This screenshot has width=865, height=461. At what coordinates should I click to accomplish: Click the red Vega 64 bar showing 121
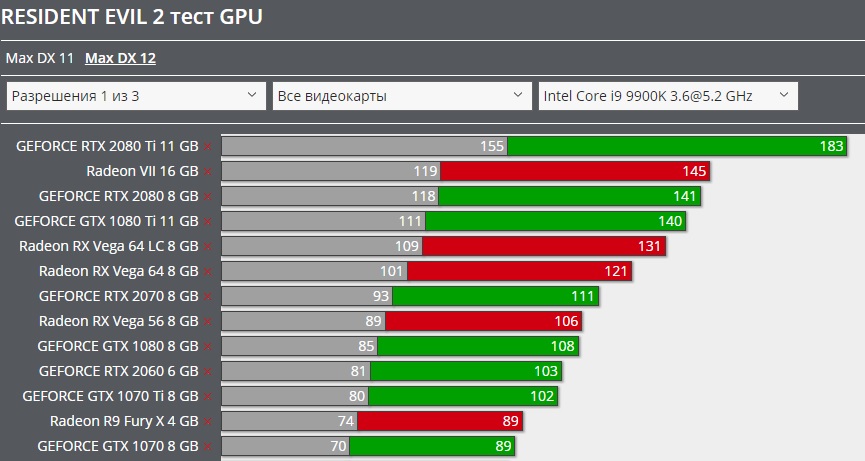(519, 271)
